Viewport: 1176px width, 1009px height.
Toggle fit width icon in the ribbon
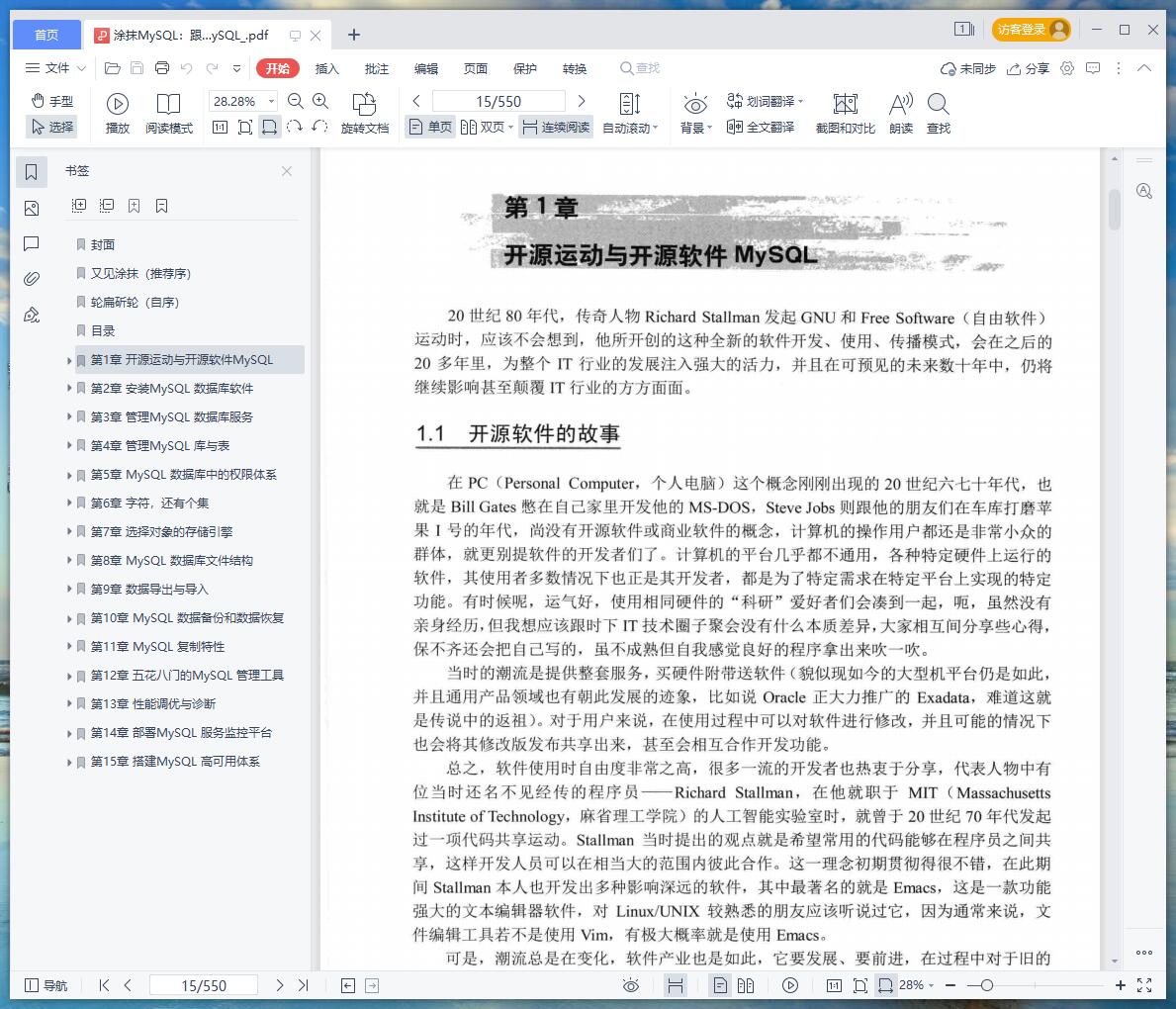(x=269, y=127)
